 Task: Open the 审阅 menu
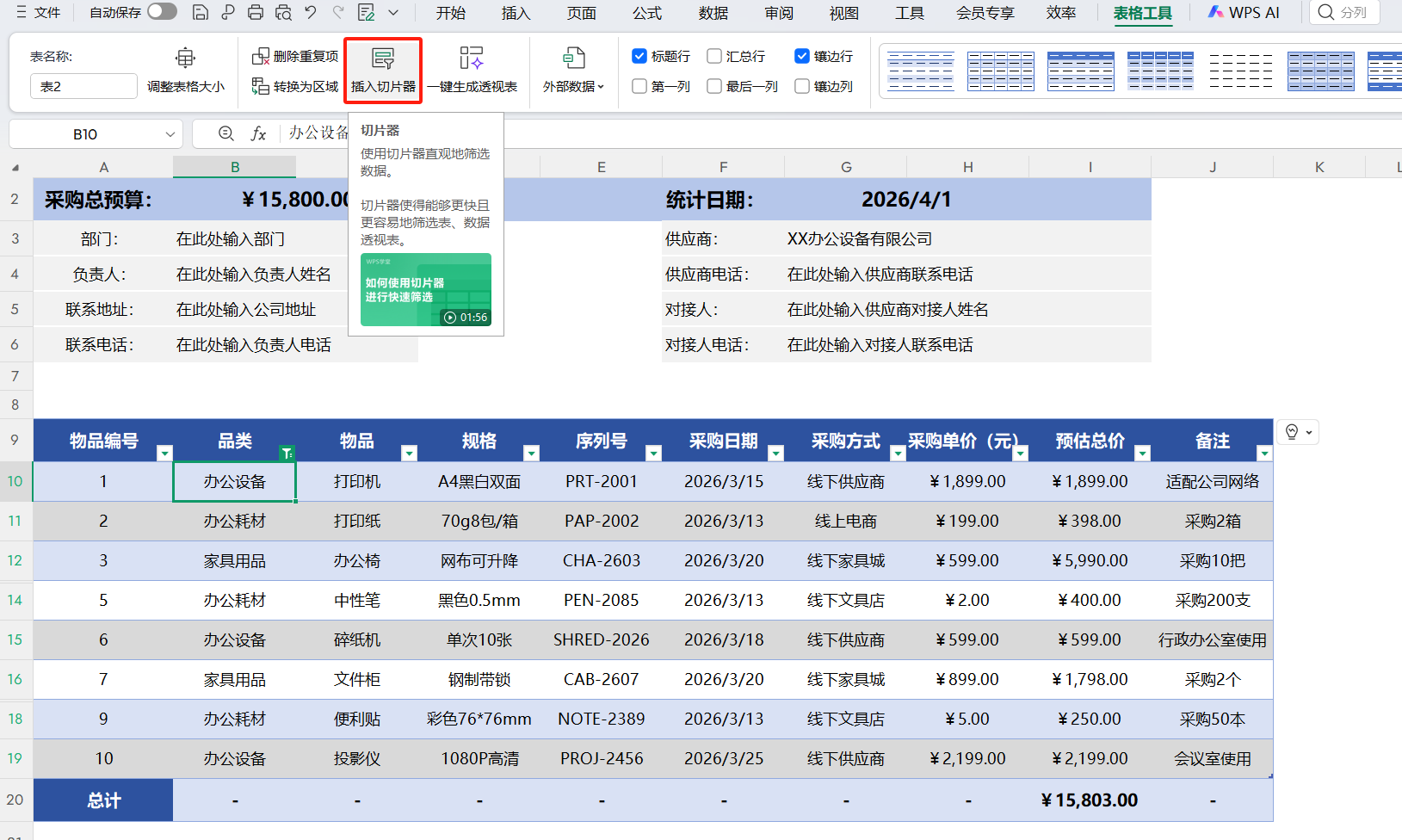[778, 12]
